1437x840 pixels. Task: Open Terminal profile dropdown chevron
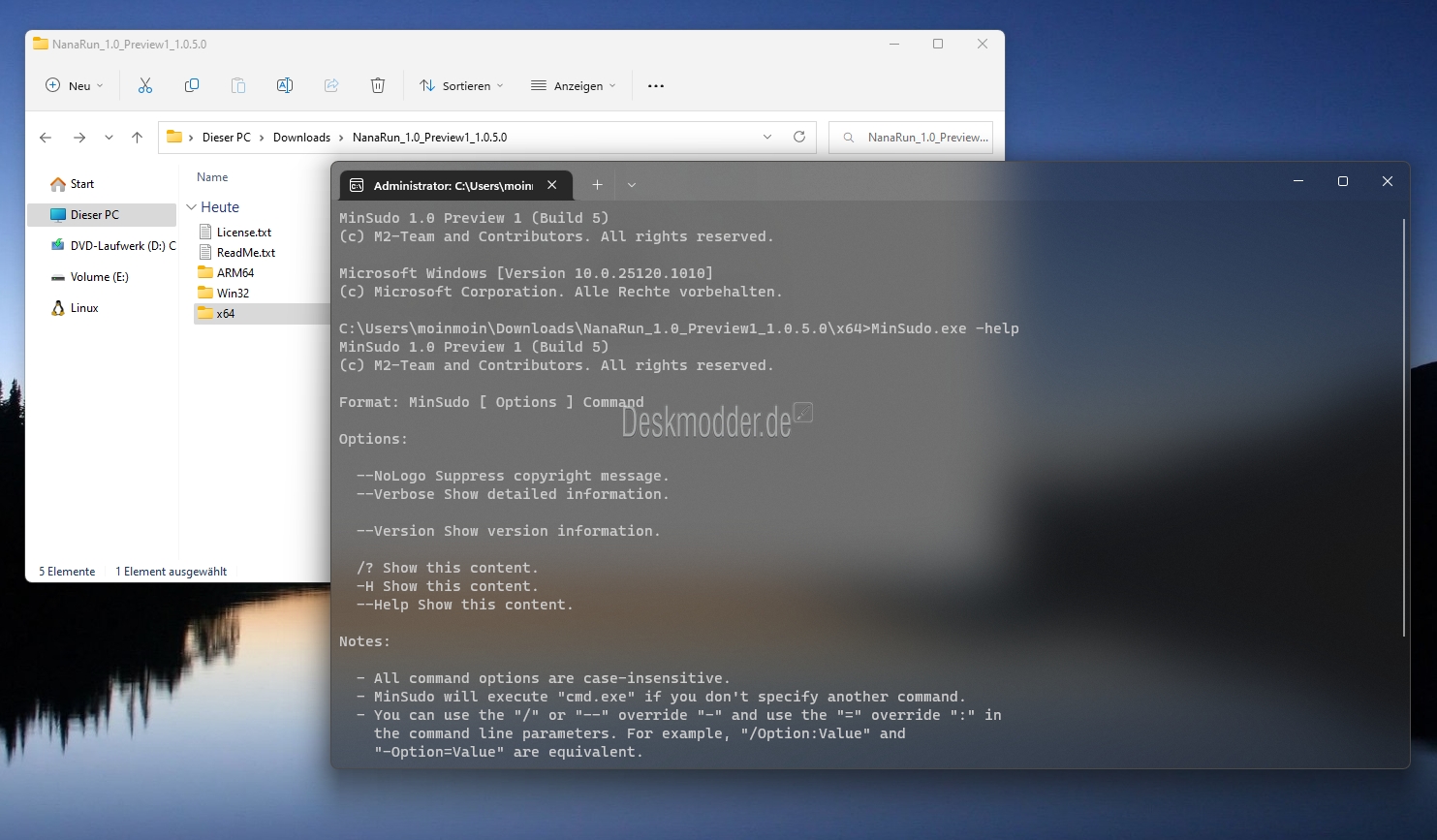click(x=632, y=184)
